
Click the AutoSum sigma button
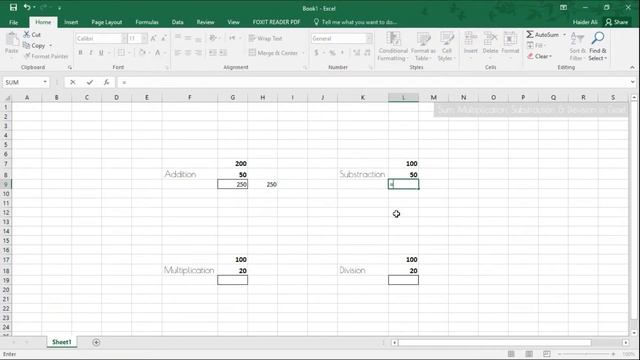542,35
